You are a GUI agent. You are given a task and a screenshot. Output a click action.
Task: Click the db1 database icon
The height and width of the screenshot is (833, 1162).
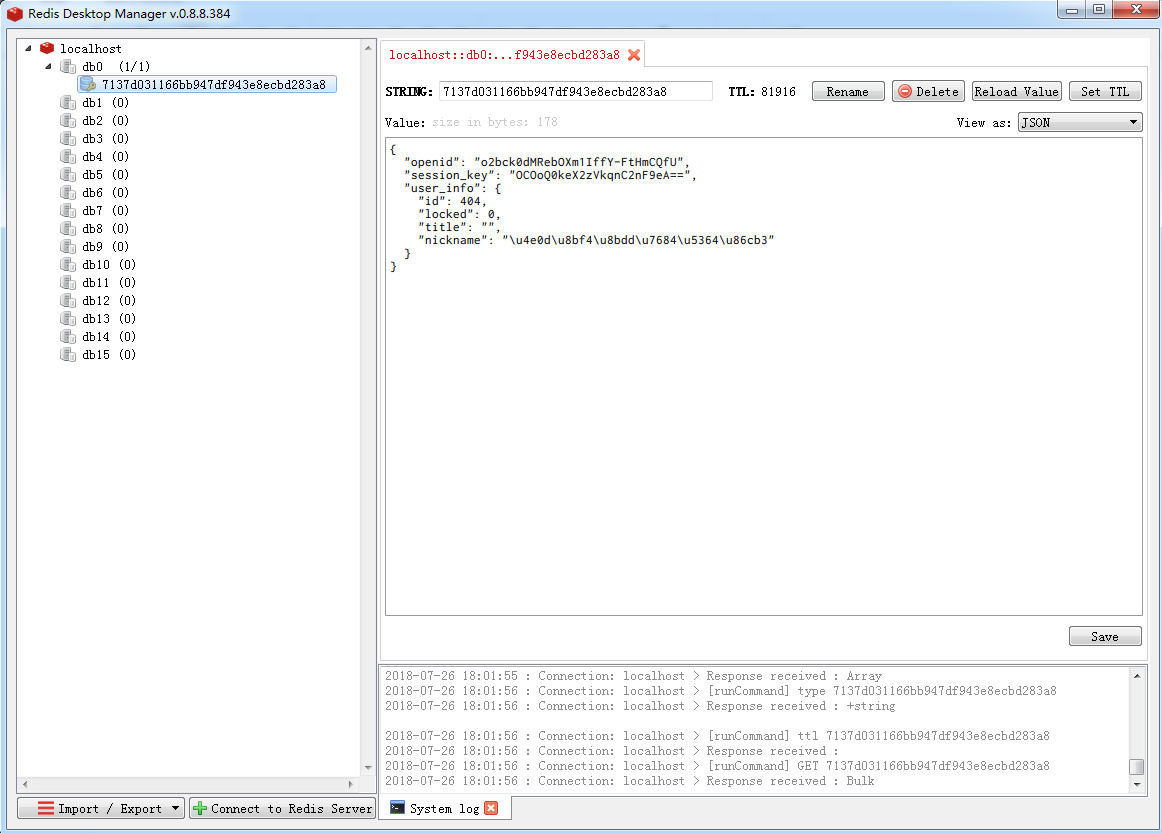[x=68, y=102]
